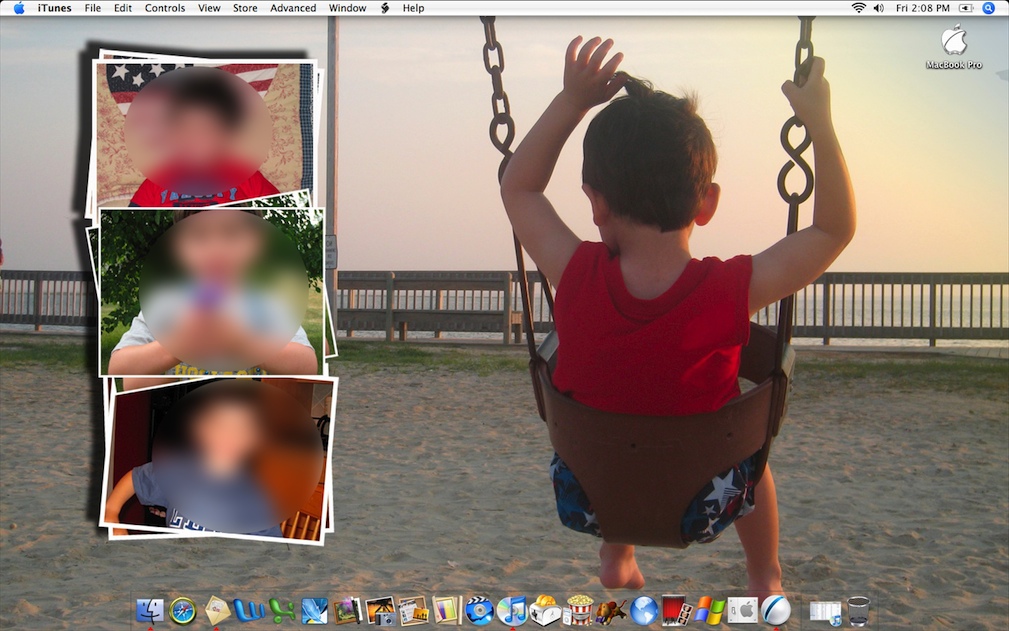Select the middle photo with green trees
1009x631 pixels.
coord(212,292)
